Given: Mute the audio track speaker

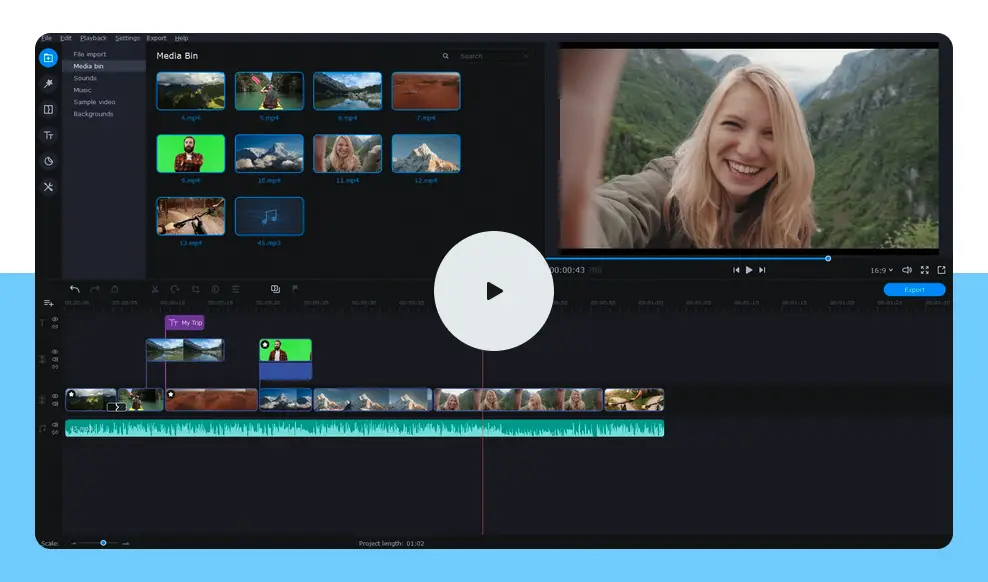Looking at the screenshot, I should [x=55, y=425].
